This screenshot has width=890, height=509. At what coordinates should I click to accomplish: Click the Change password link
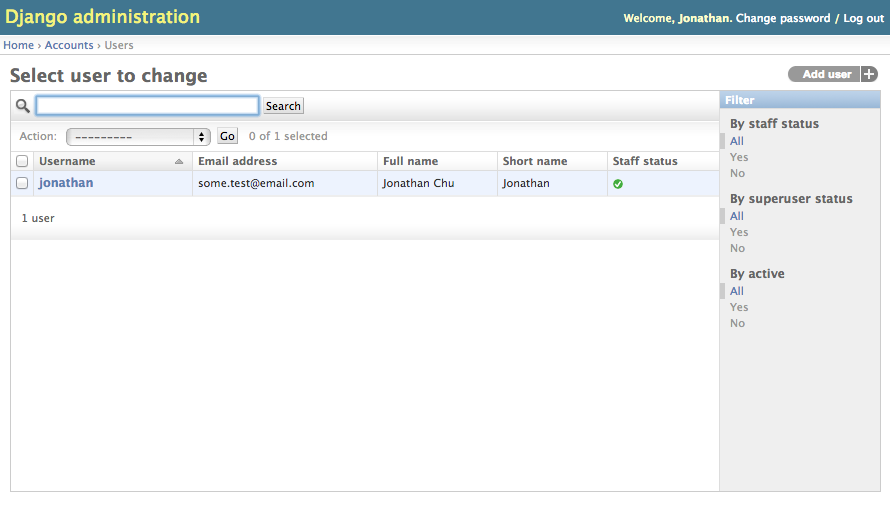point(783,18)
